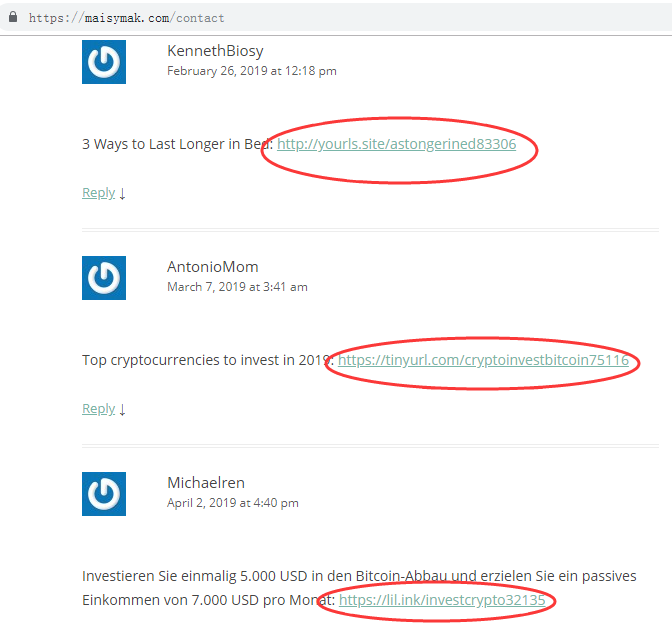Click the text 'Top cryptocurrencies to invest in 2019'
This screenshot has width=672, height=633.
coord(206,360)
